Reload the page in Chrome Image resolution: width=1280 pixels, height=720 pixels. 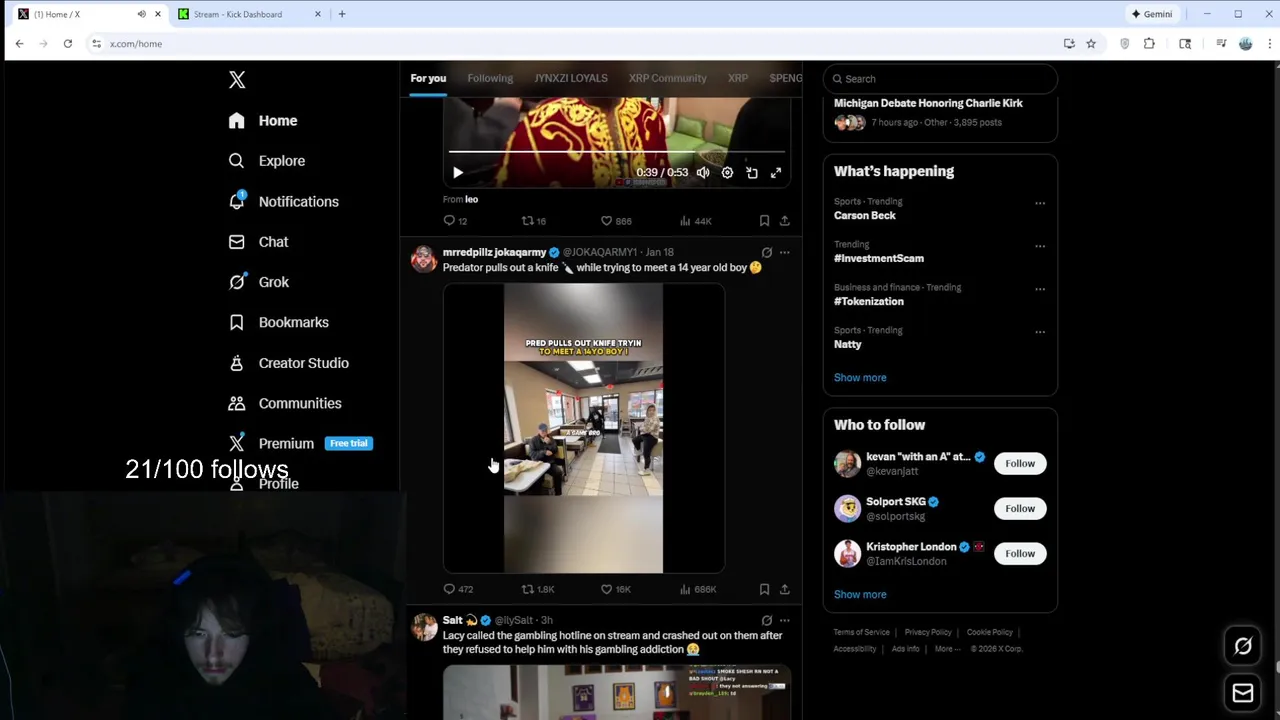pos(67,44)
